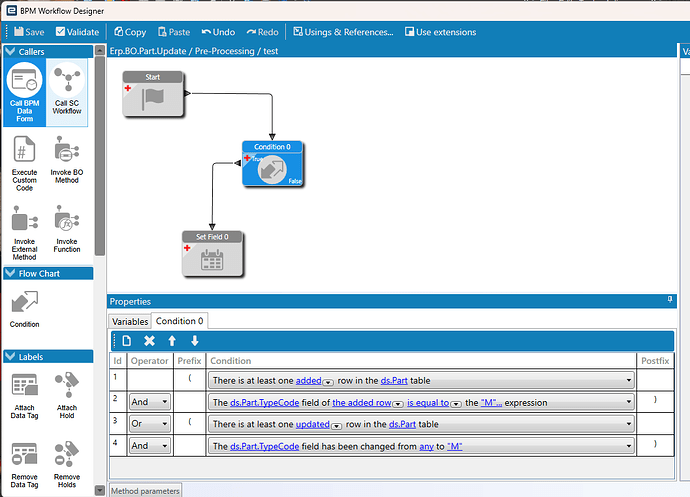Viewport: 690px width, 497px height.
Task: Open the condition dropdown in row 3
Action: pyautogui.click(x=629, y=424)
